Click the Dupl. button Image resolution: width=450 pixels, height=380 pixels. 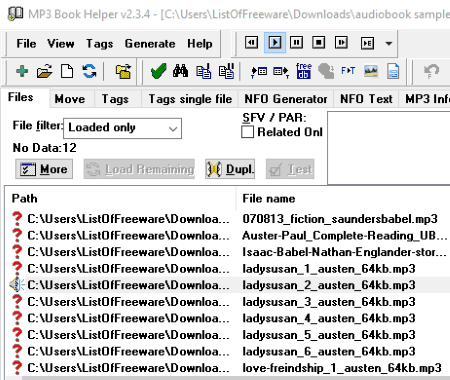(230, 169)
